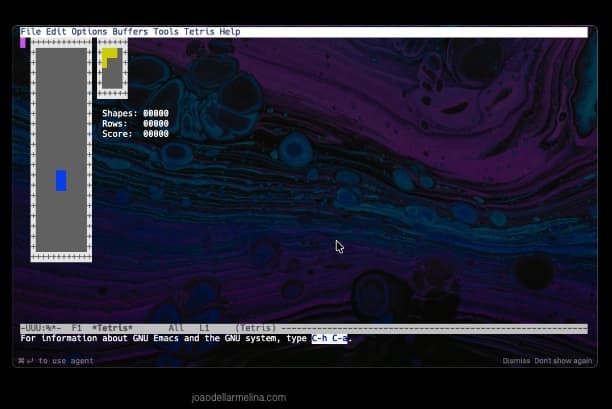Viewport: 612px width, 409px height.
Task: Click the yellow next-piece preview
Action: click(109, 58)
